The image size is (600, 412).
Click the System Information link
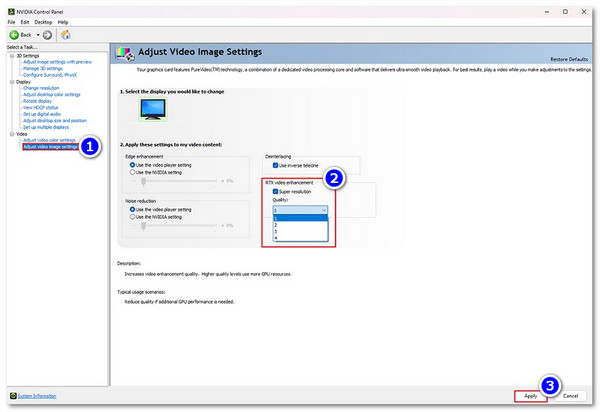point(37,396)
